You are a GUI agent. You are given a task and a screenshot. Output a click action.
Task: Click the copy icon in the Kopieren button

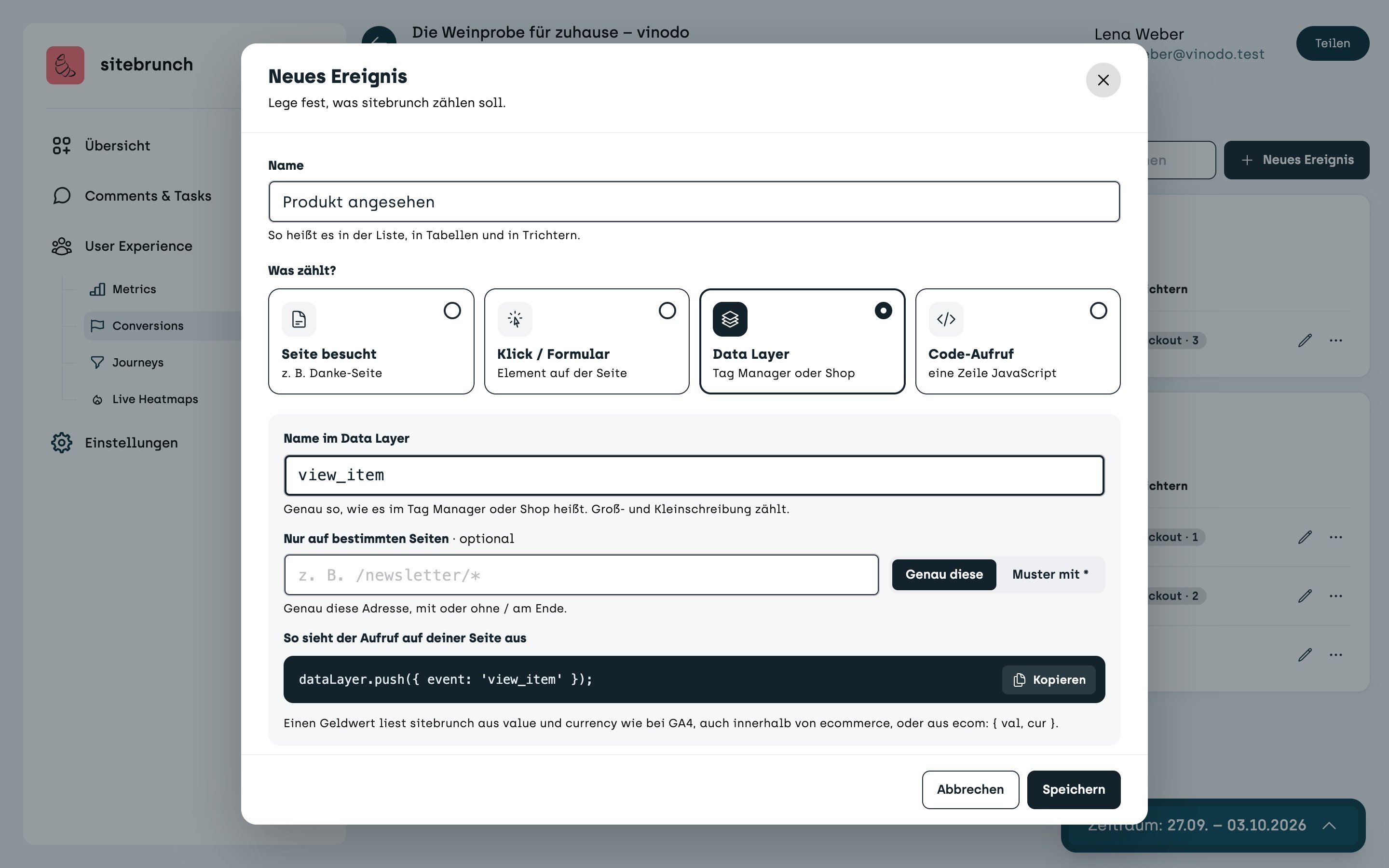pyautogui.click(x=1020, y=680)
